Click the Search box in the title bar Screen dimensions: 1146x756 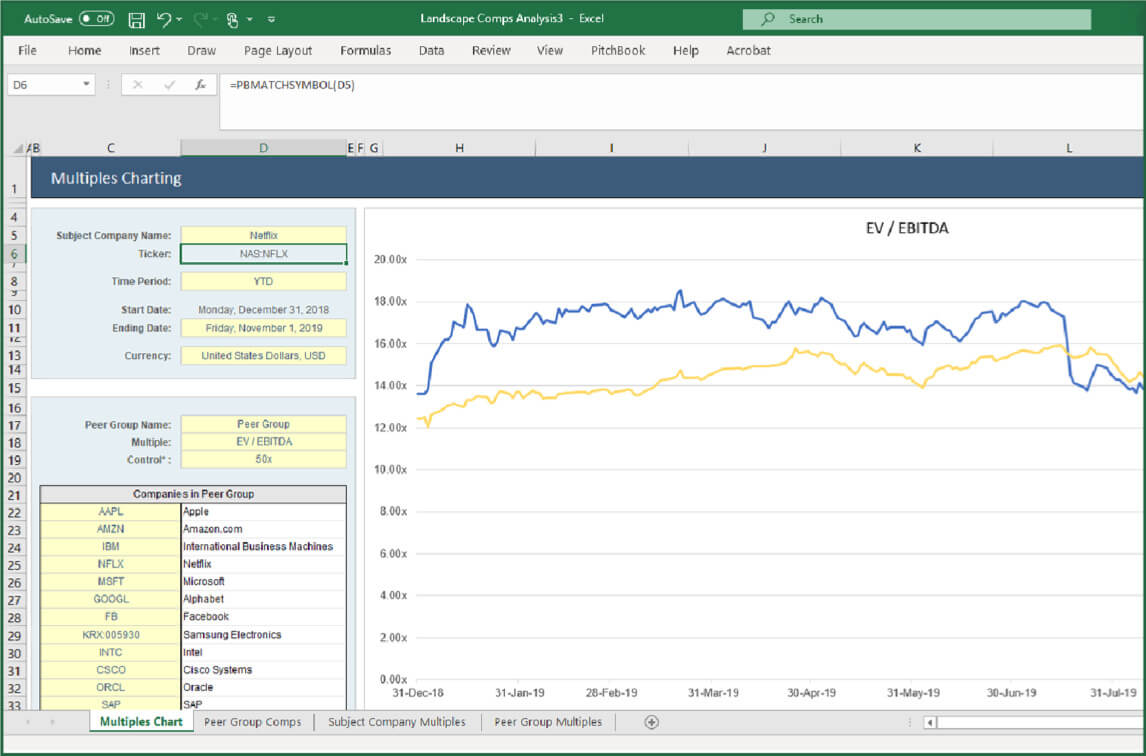[915, 19]
